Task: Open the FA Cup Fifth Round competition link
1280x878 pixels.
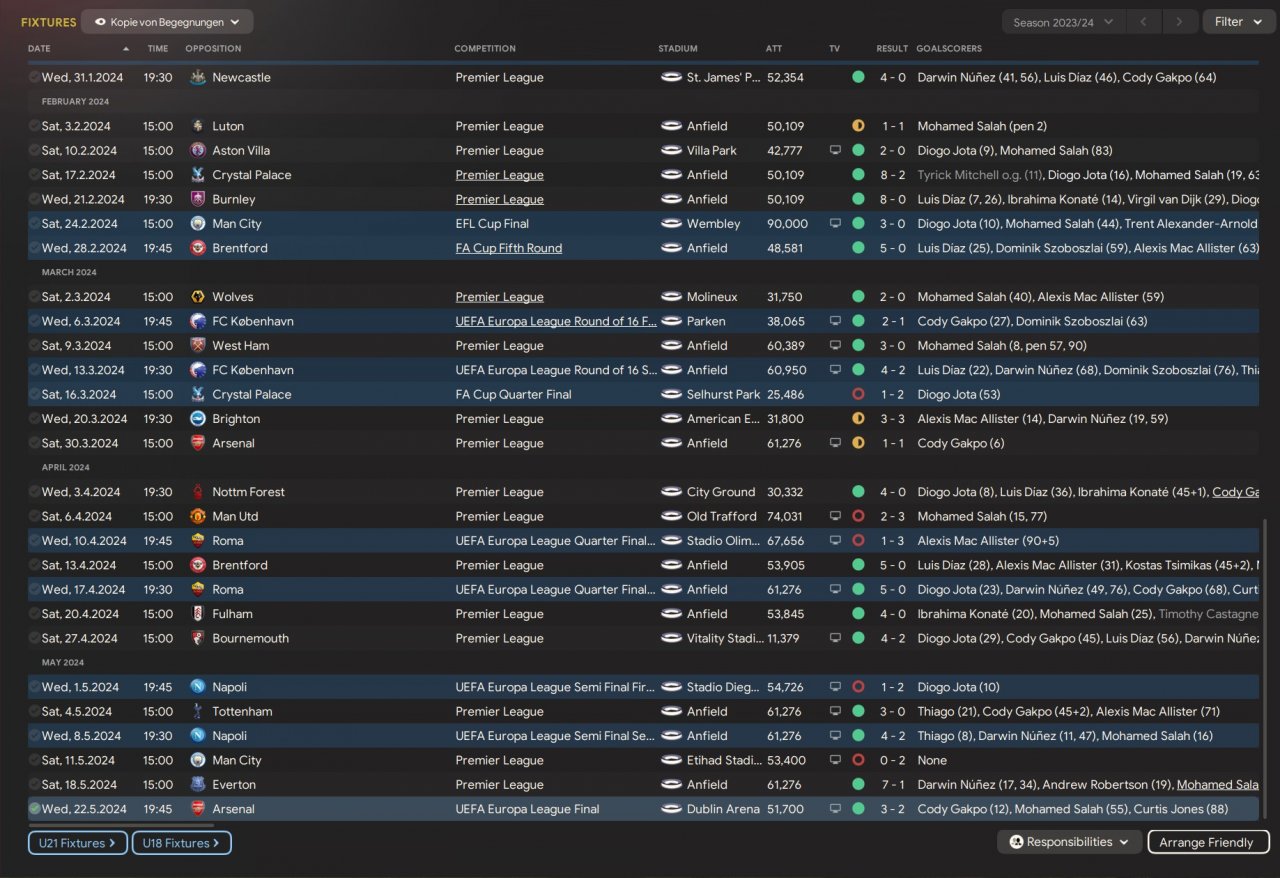Action: click(x=508, y=248)
